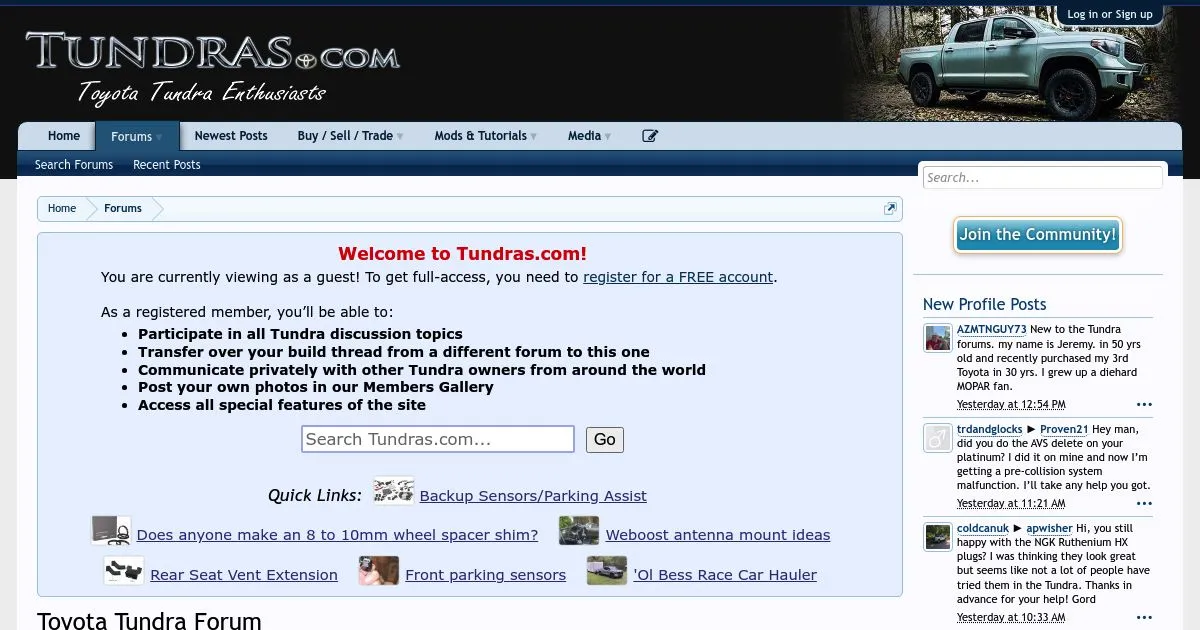1200x630 pixels.
Task: Open Backup Sensors/Parking Assist link
Action: pos(533,496)
